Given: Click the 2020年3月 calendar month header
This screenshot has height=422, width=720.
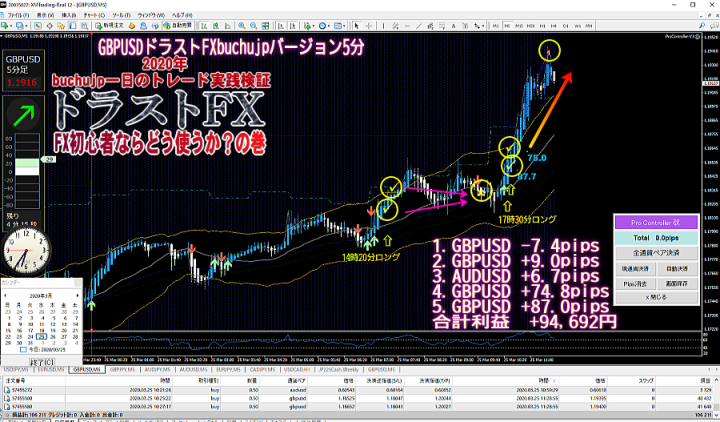Looking at the screenshot, I should tap(40, 298).
